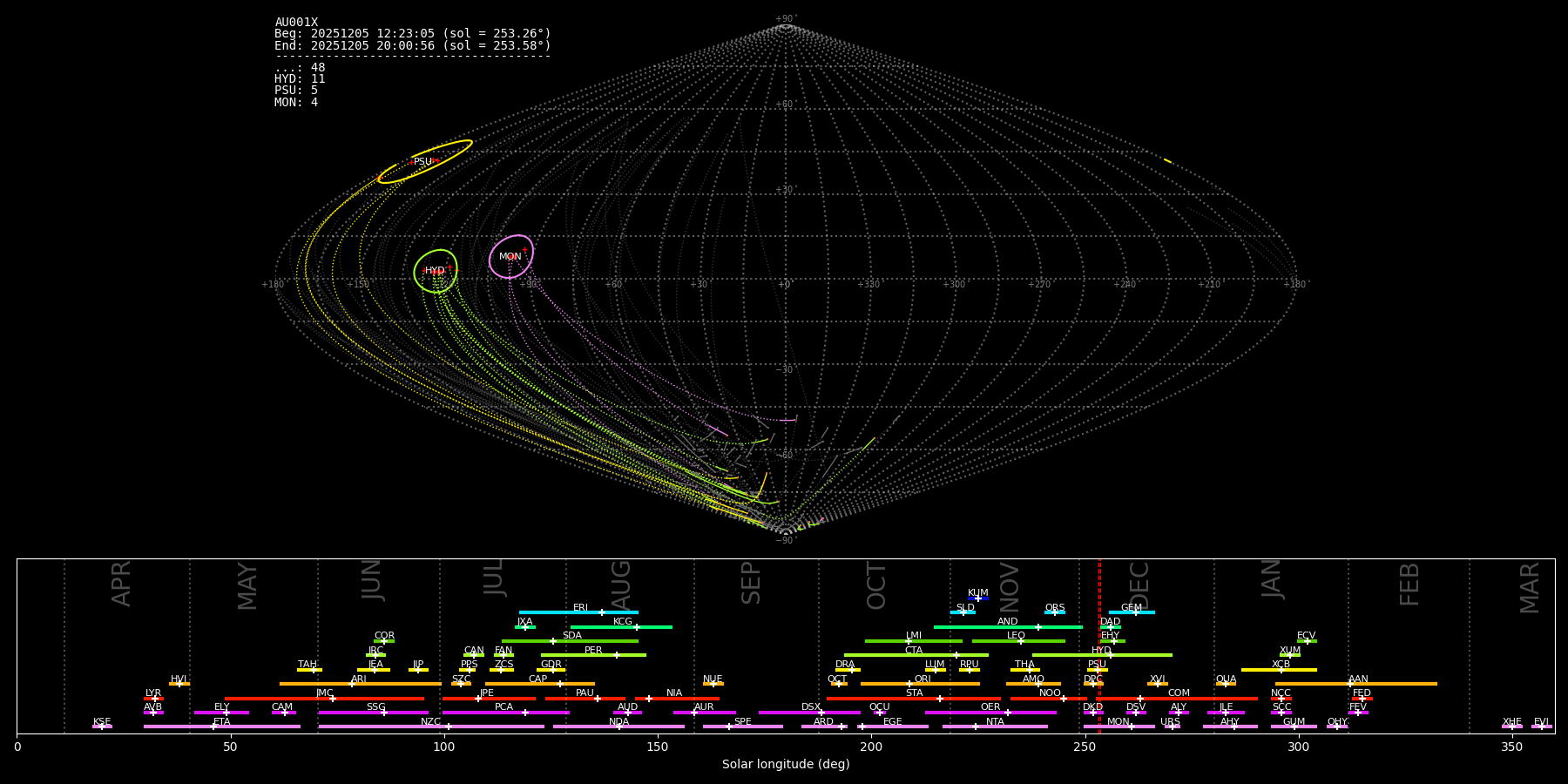
Task: Click the ARI shower label in the timeline
Action: [359, 679]
